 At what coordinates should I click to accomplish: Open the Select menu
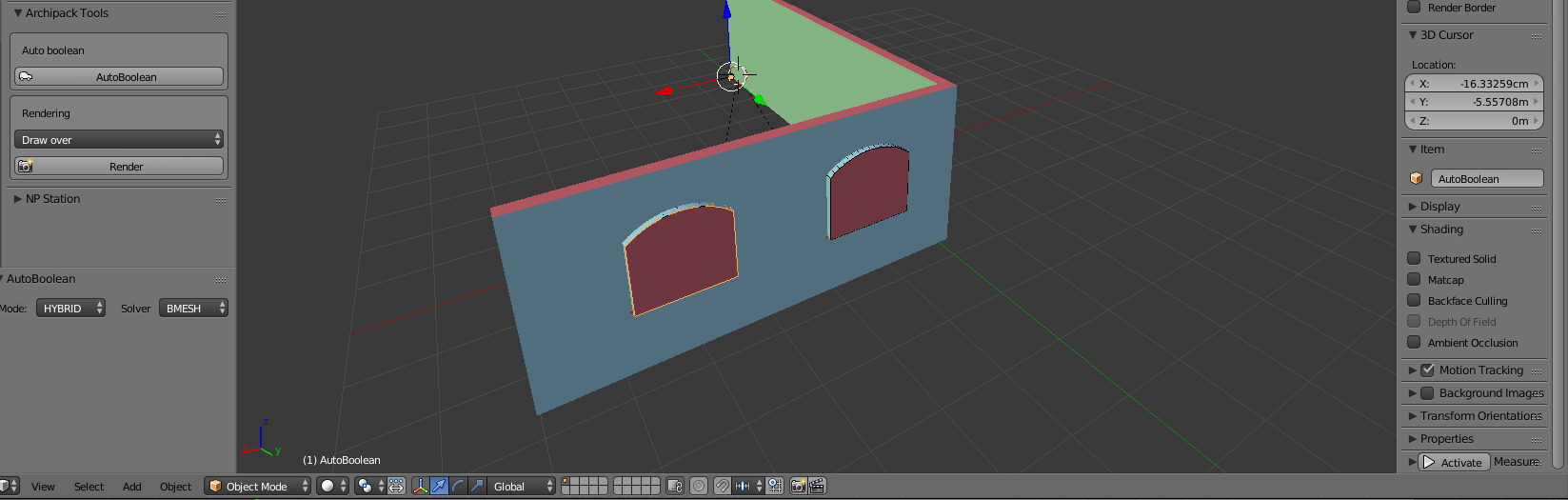point(89,486)
